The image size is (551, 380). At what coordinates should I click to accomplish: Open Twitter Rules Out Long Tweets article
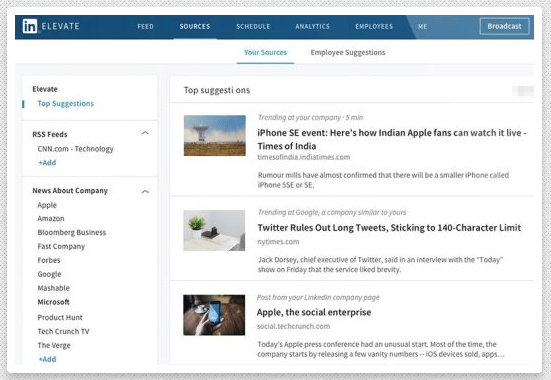(389, 228)
